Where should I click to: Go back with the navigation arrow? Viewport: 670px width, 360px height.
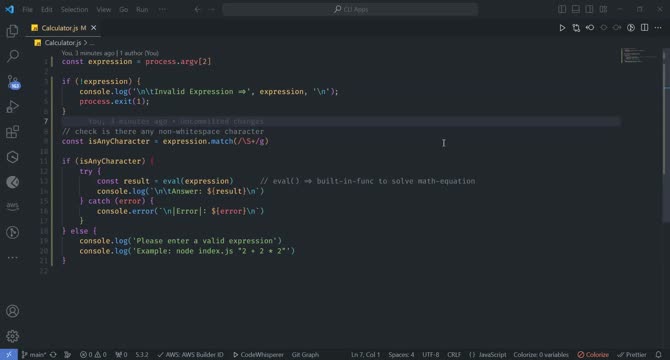tap(197, 9)
